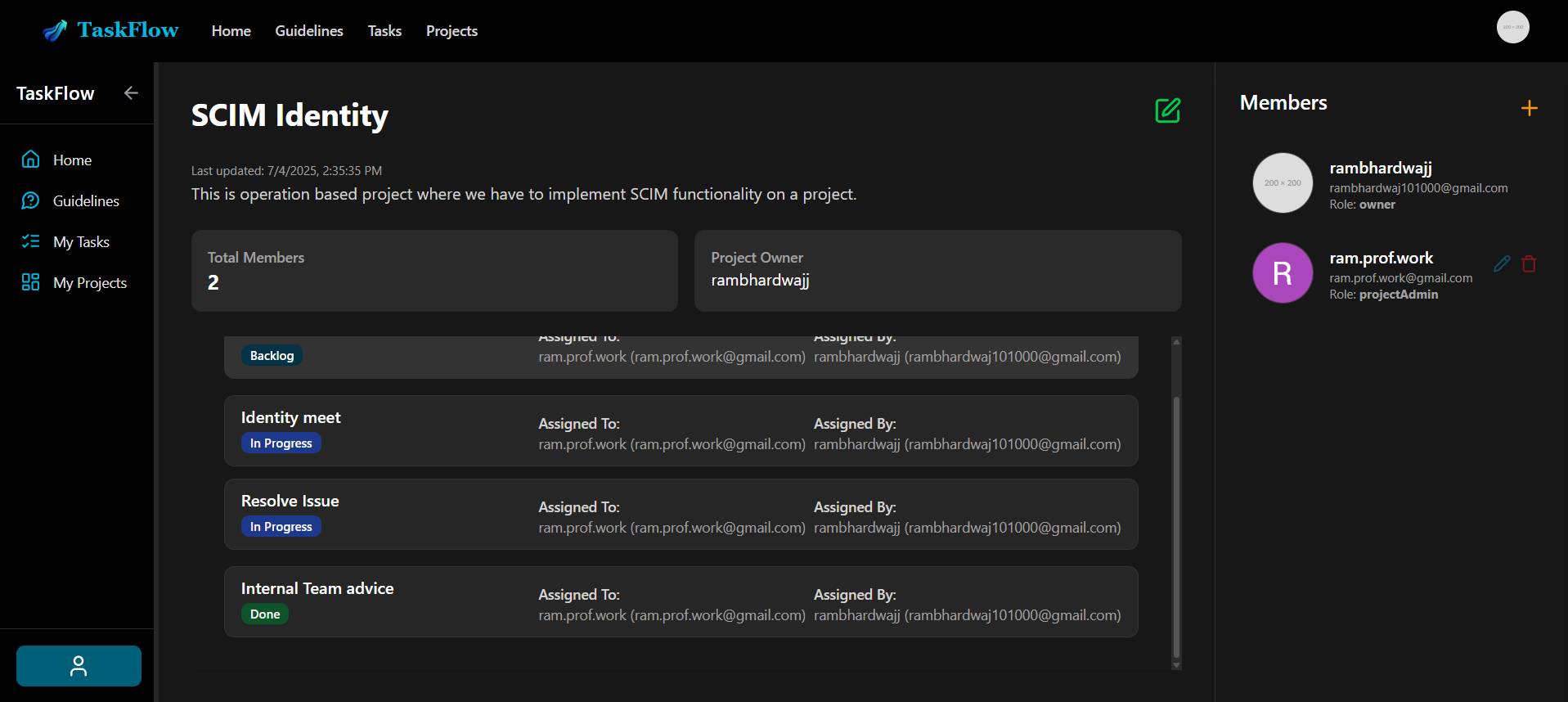The height and width of the screenshot is (702, 1568).
Task: Click the Members panel heading
Action: pyautogui.click(x=1283, y=103)
